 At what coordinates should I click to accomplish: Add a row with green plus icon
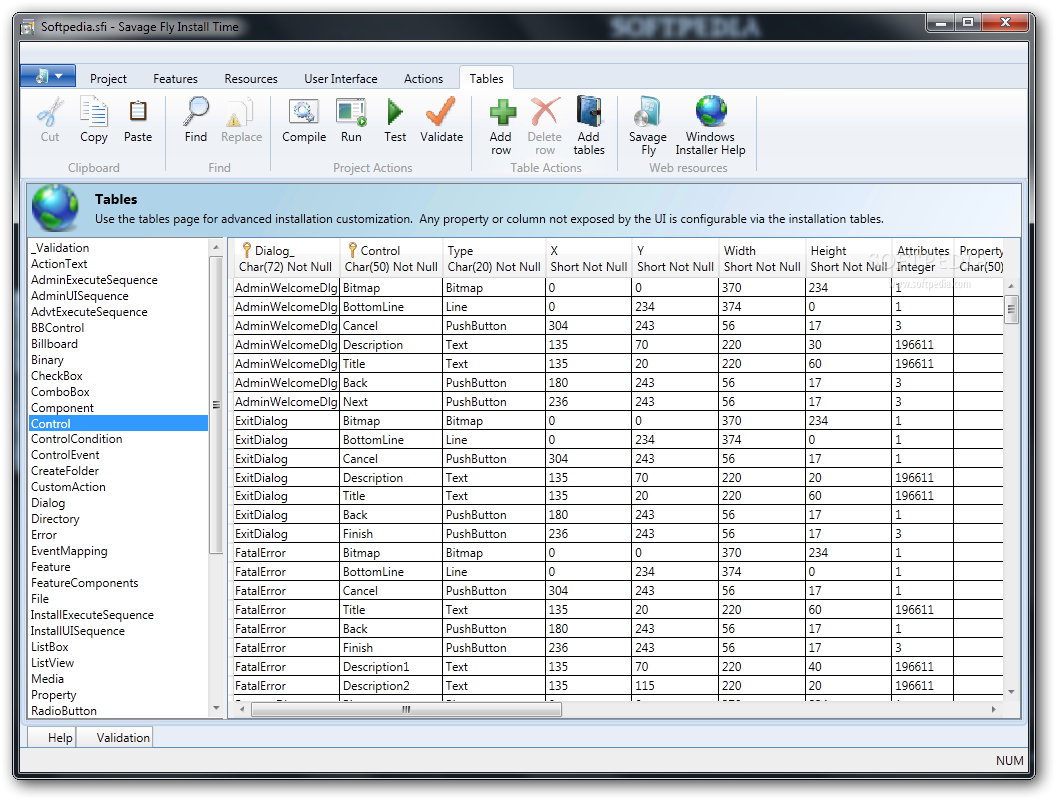click(x=502, y=112)
